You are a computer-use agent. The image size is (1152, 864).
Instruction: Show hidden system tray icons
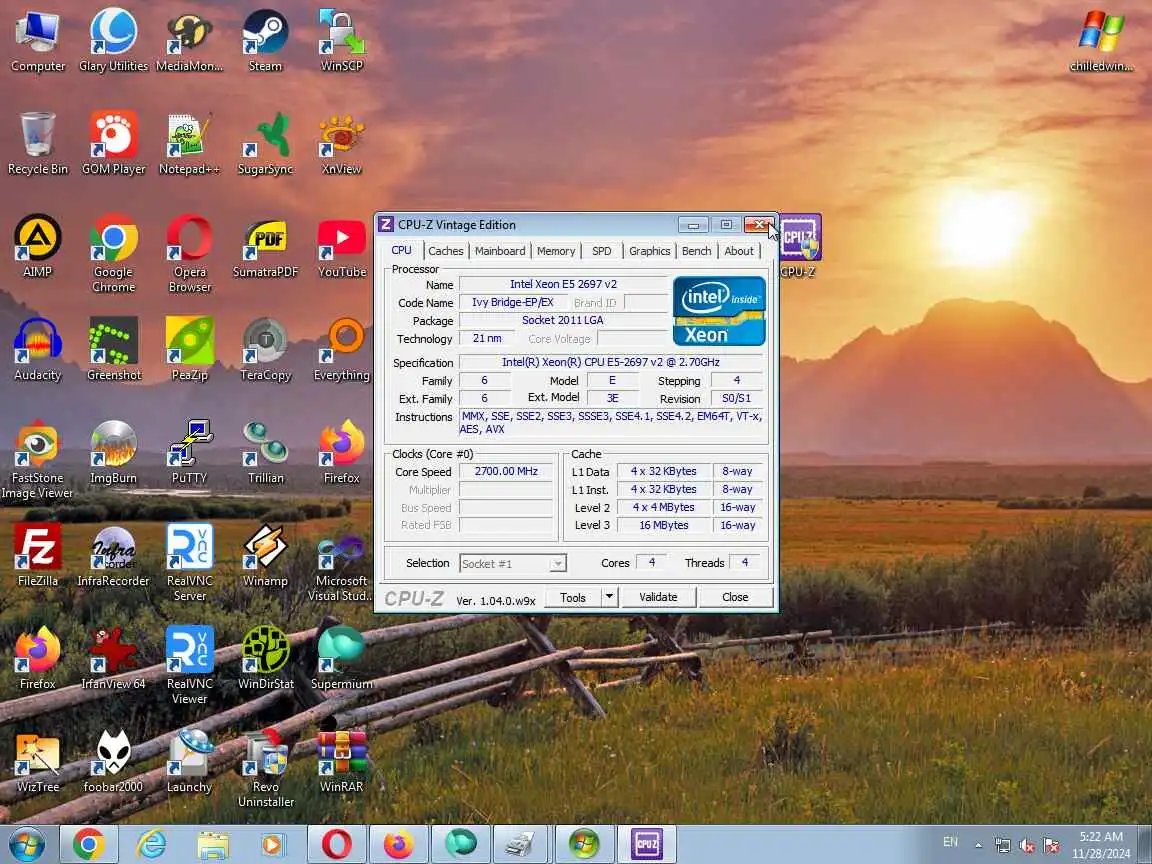point(978,845)
